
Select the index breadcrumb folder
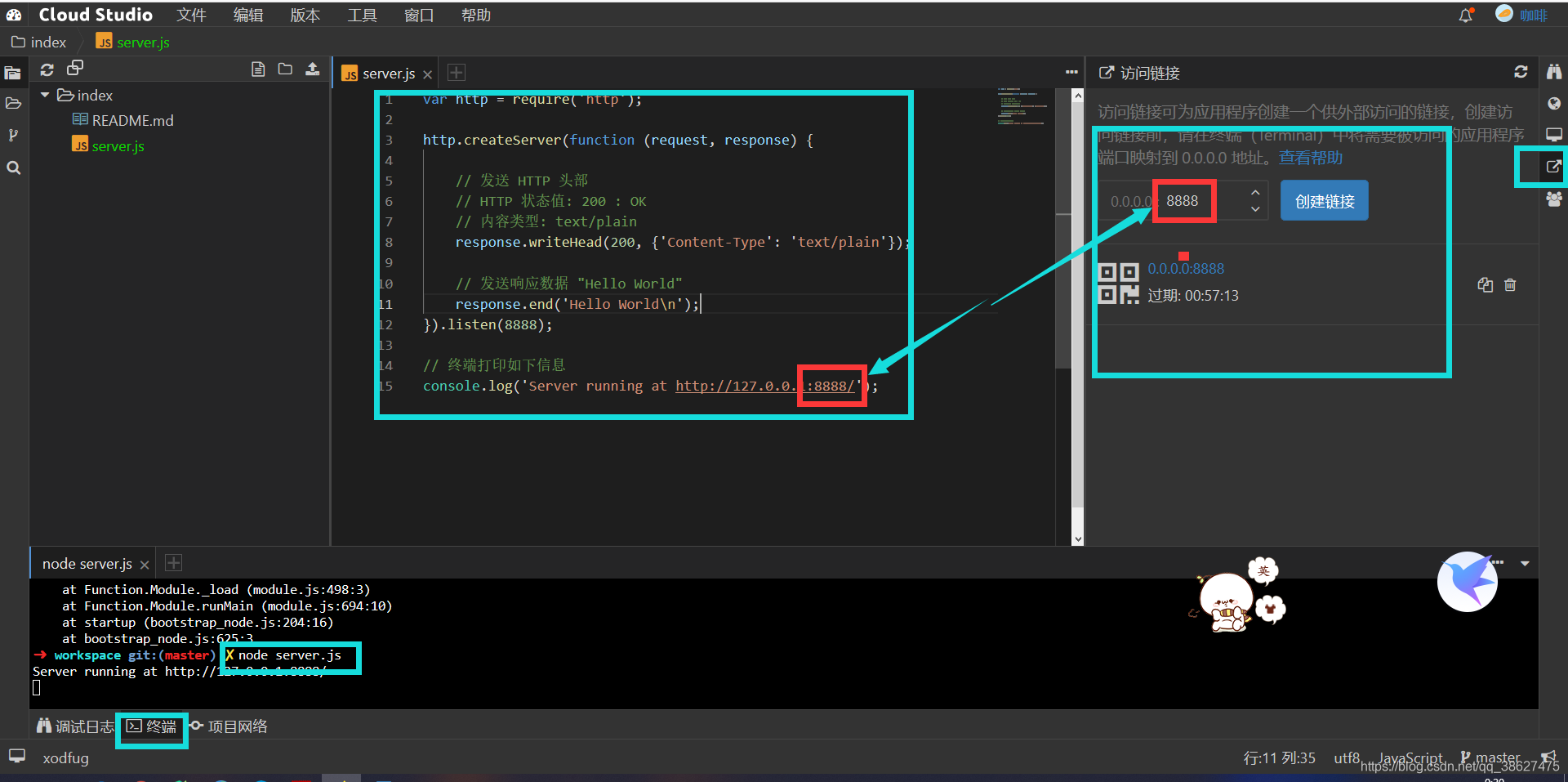39,42
